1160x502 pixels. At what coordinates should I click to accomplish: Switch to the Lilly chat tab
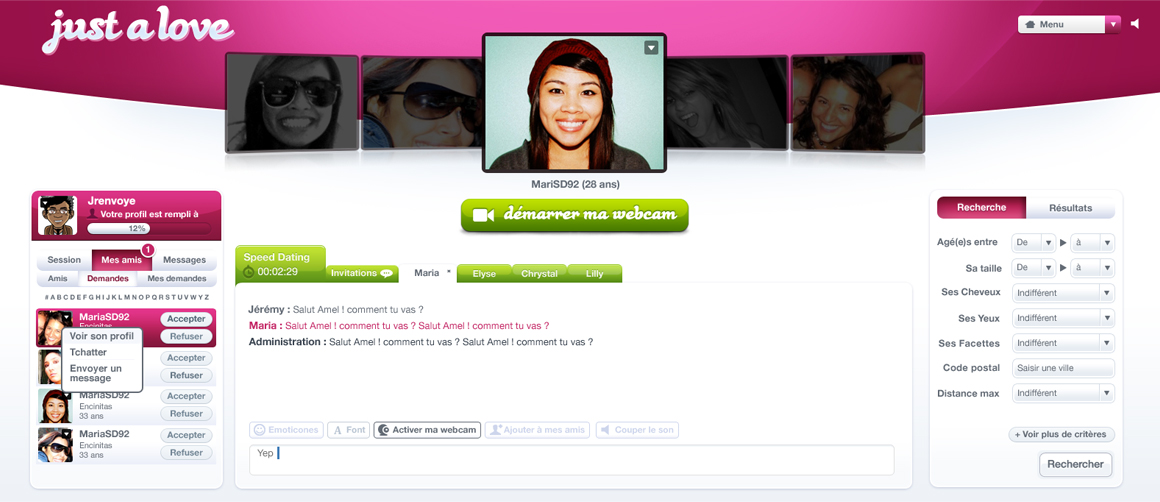(x=595, y=274)
